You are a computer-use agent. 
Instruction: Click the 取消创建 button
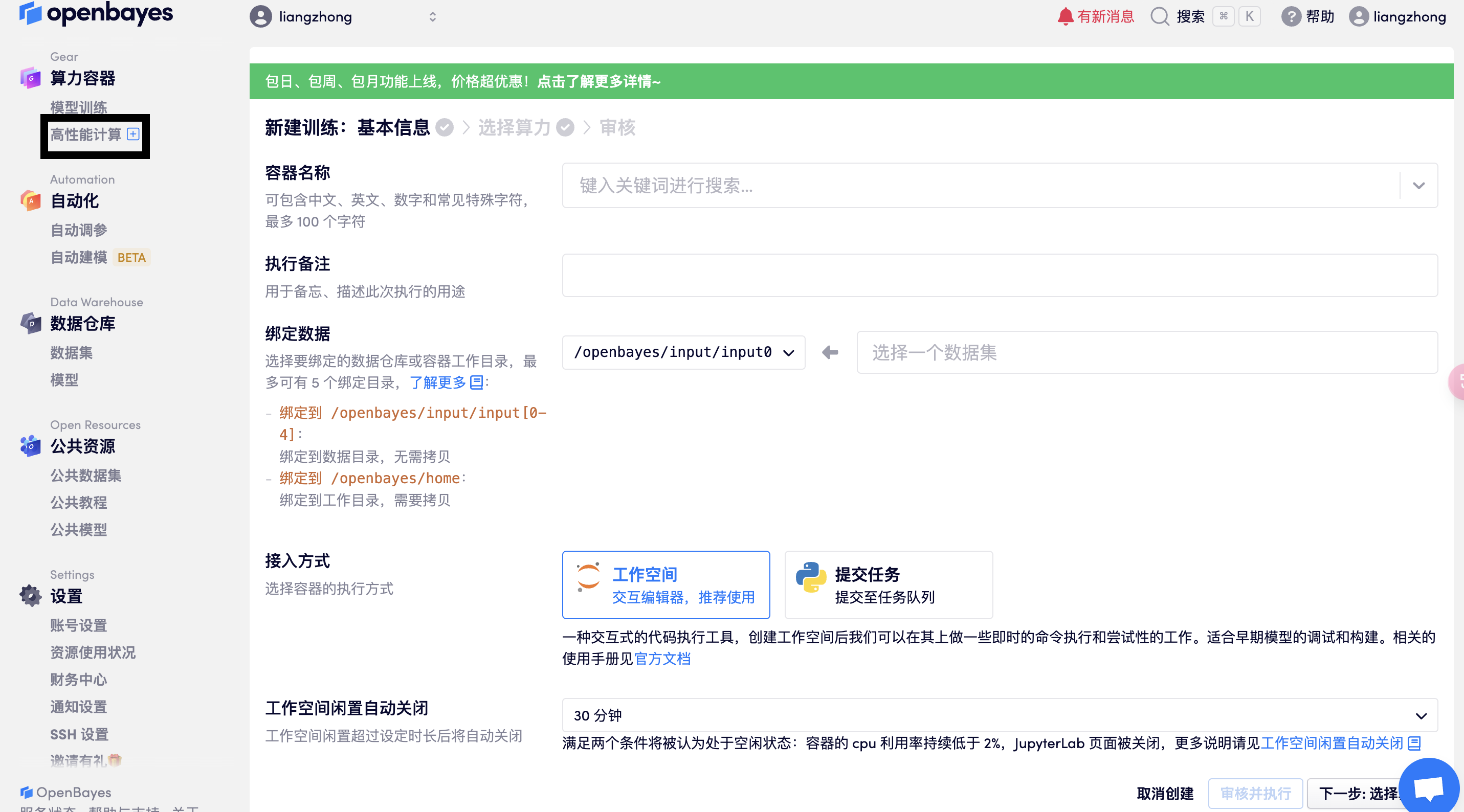(1164, 793)
